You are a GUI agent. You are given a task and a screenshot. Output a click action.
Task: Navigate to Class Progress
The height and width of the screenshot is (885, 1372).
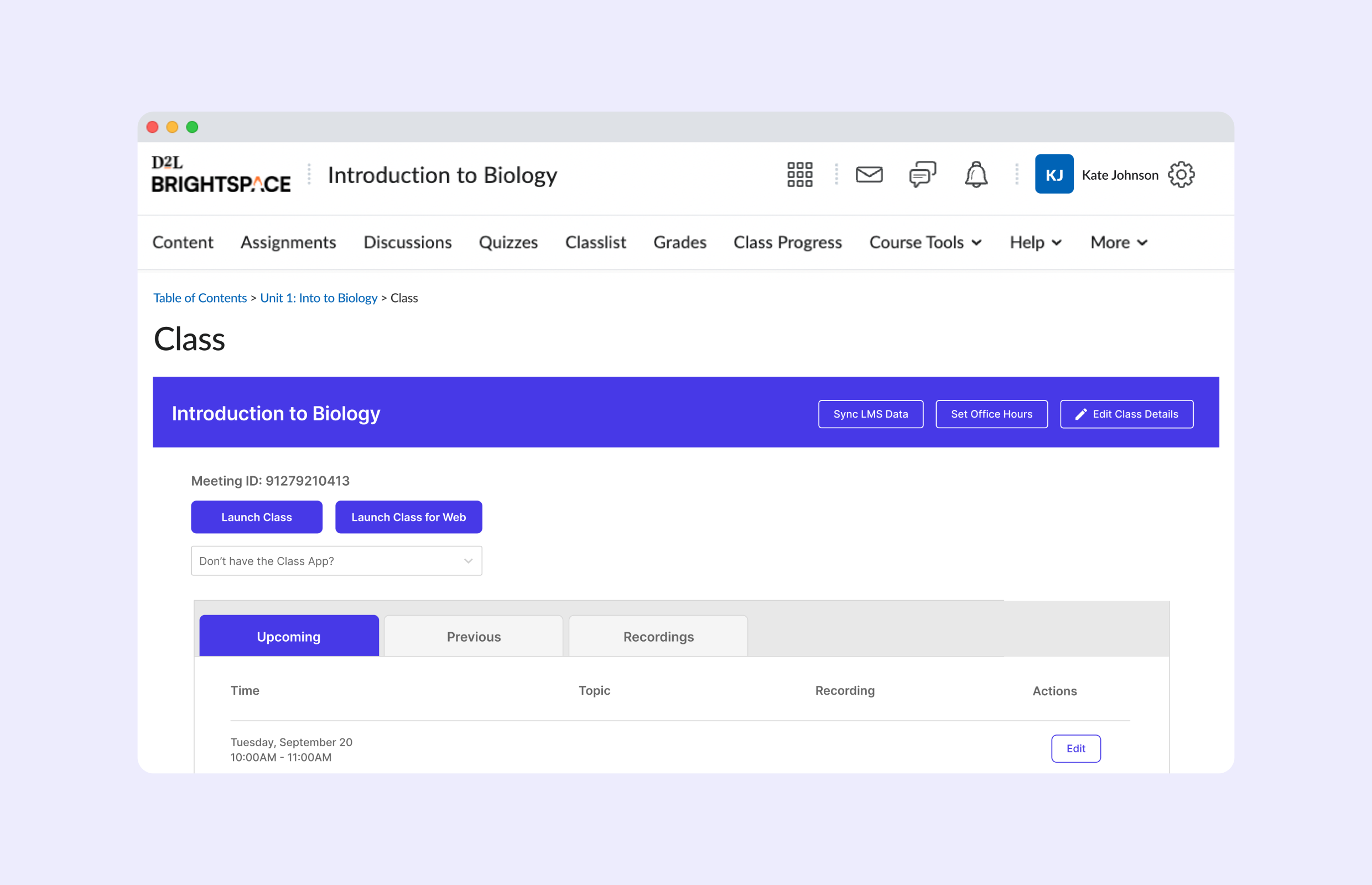[787, 242]
